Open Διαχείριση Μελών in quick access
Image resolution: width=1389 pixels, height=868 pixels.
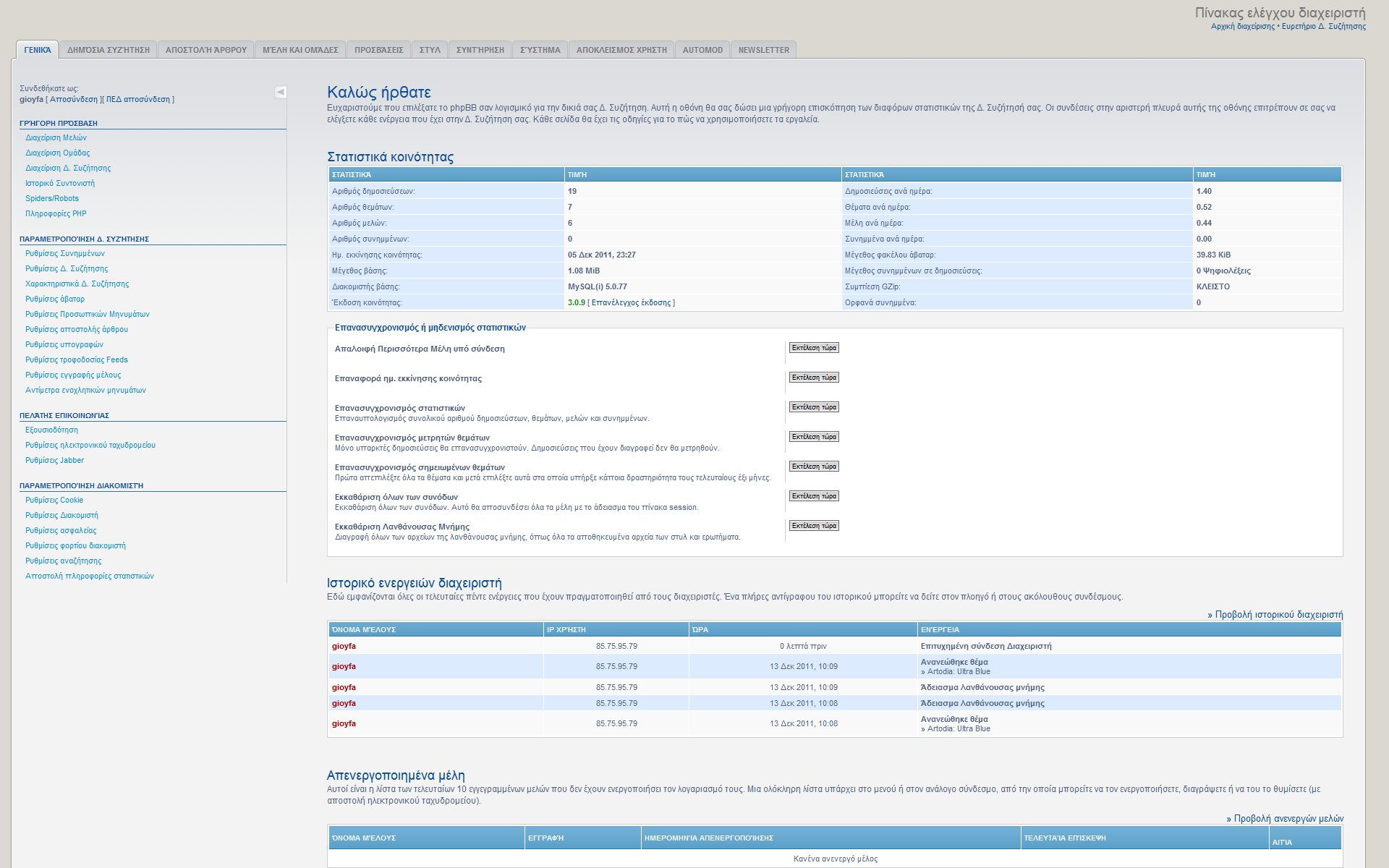pyautogui.click(x=56, y=137)
